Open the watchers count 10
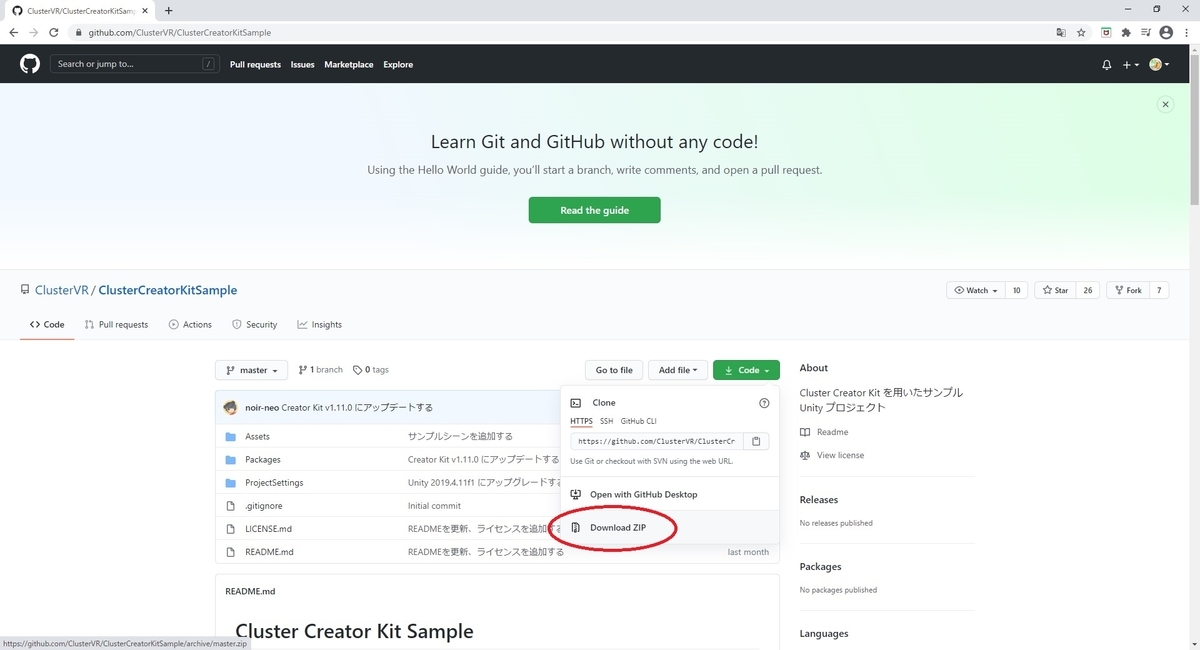Image resolution: width=1200 pixels, height=650 pixels. click(x=1016, y=290)
